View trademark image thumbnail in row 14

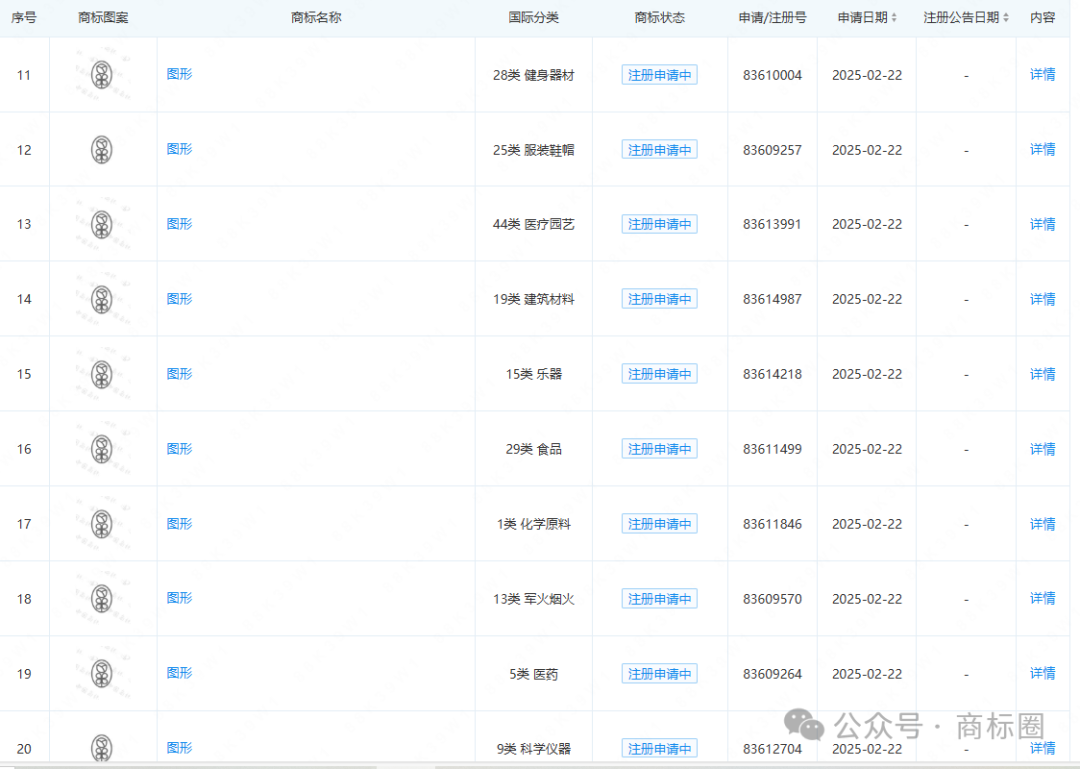tap(102, 299)
